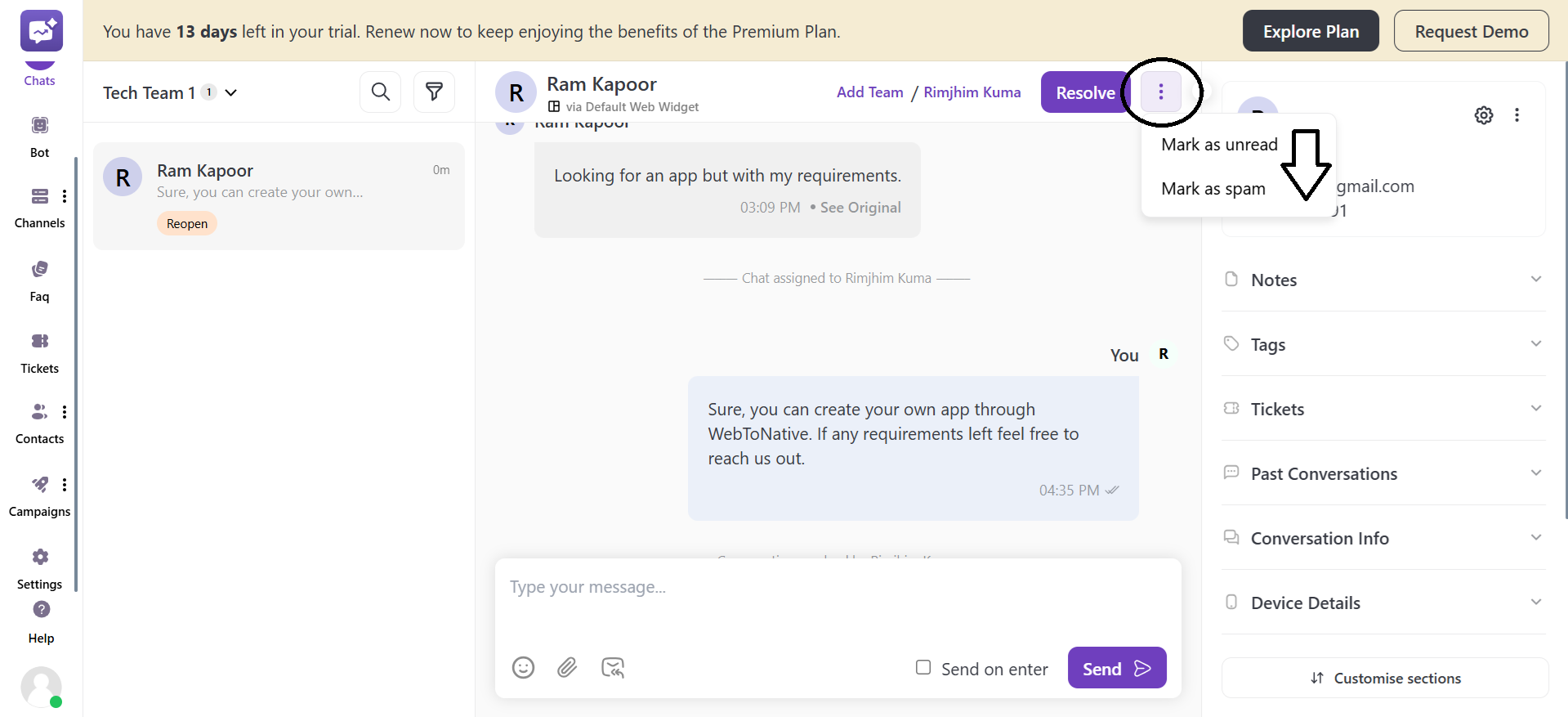
Task: Click "Chat assigned to Rimjhim Kuma" text
Action: [x=836, y=278]
